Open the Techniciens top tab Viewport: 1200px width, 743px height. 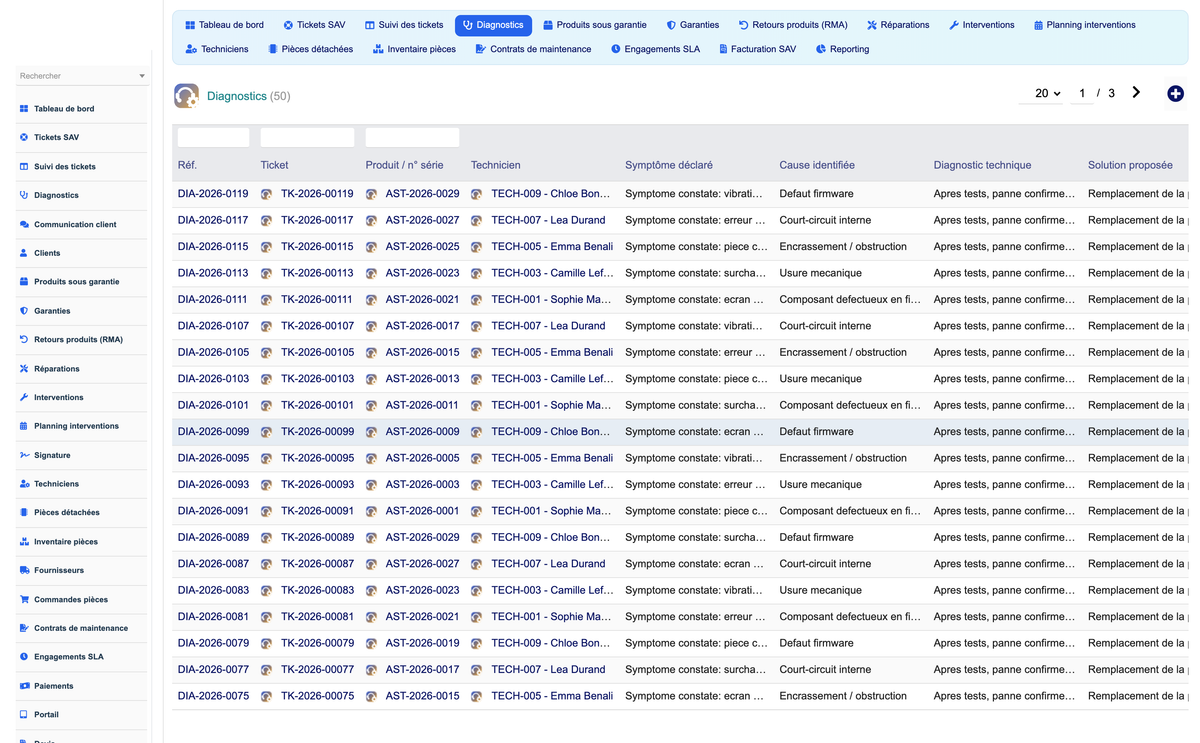click(217, 49)
